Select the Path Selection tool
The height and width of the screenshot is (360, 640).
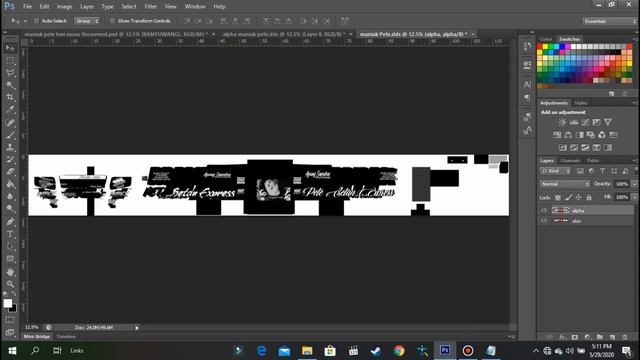point(10,247)
